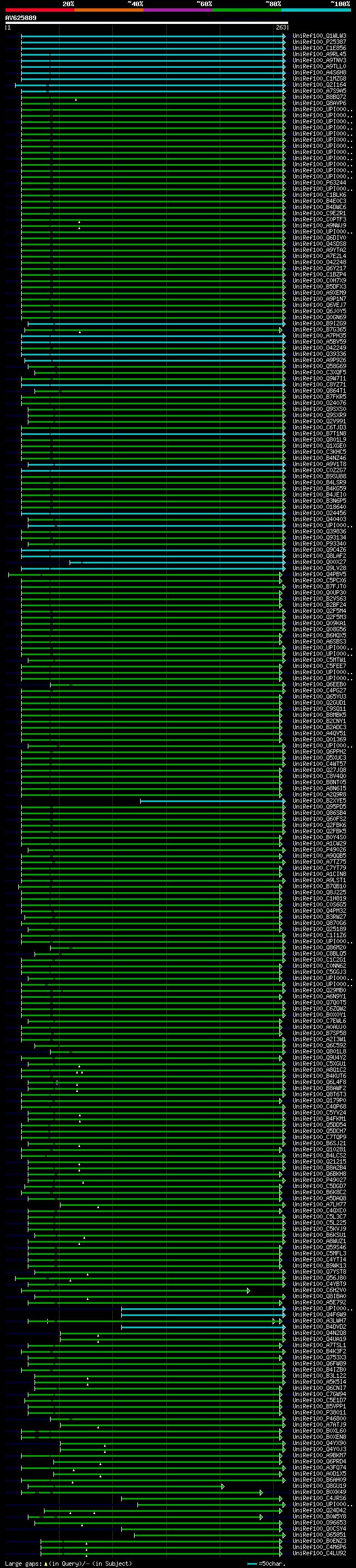Open hit UniRef100_B2XYE5
The height and width of the screenshot is (1568, 356).
[319, 801]
